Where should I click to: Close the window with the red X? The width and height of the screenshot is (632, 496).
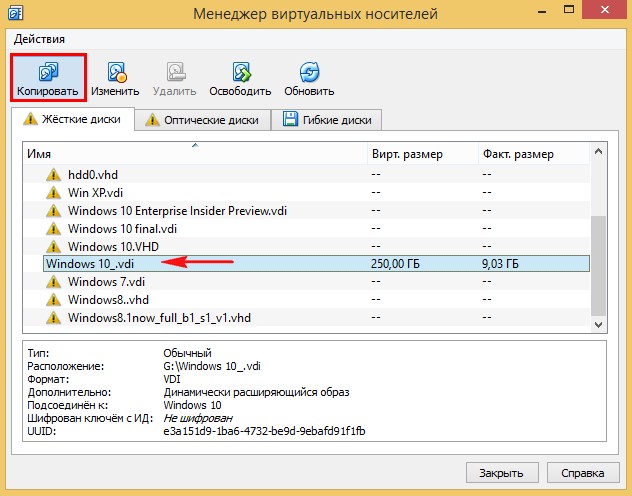605,10
